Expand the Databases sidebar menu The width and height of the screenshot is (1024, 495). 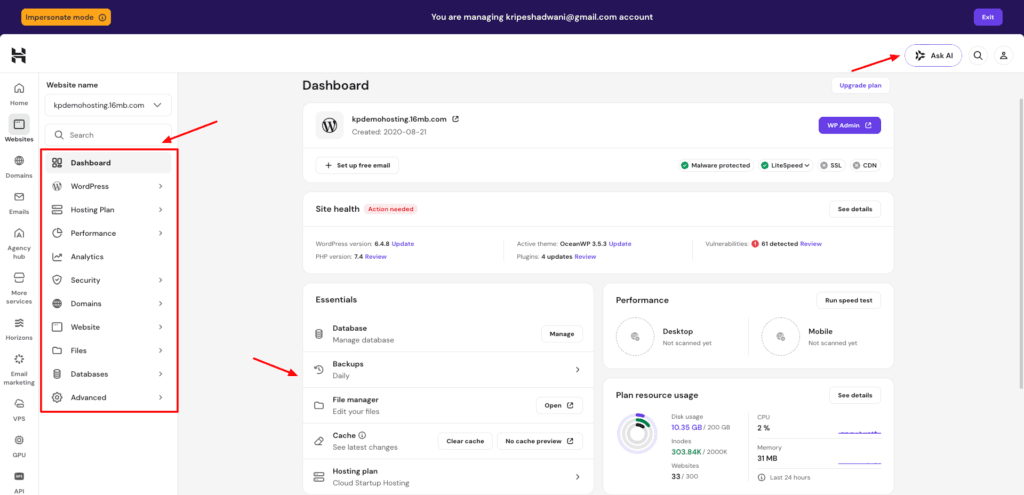pos(108,374)
